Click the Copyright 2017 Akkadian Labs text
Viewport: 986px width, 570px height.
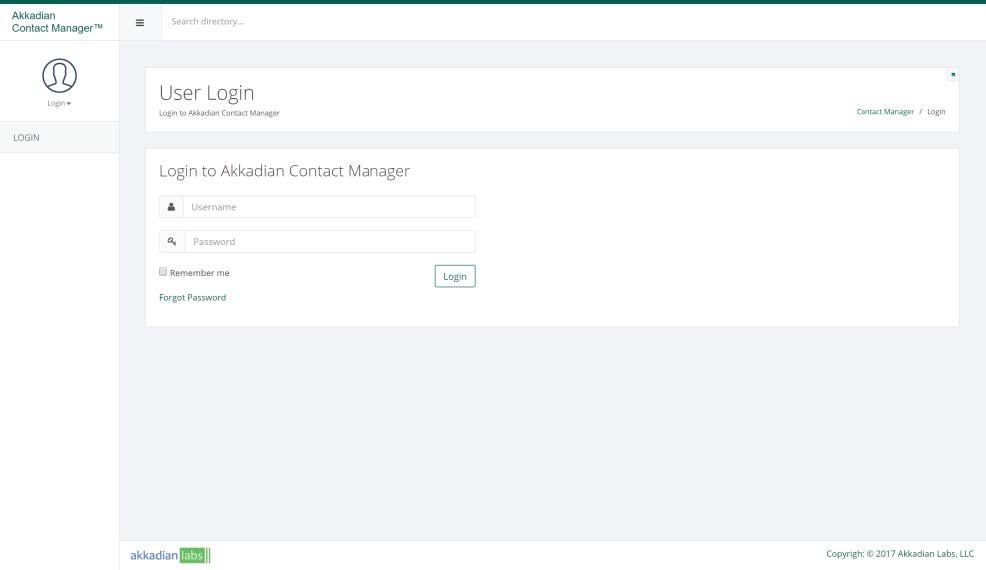pos(900,554)
